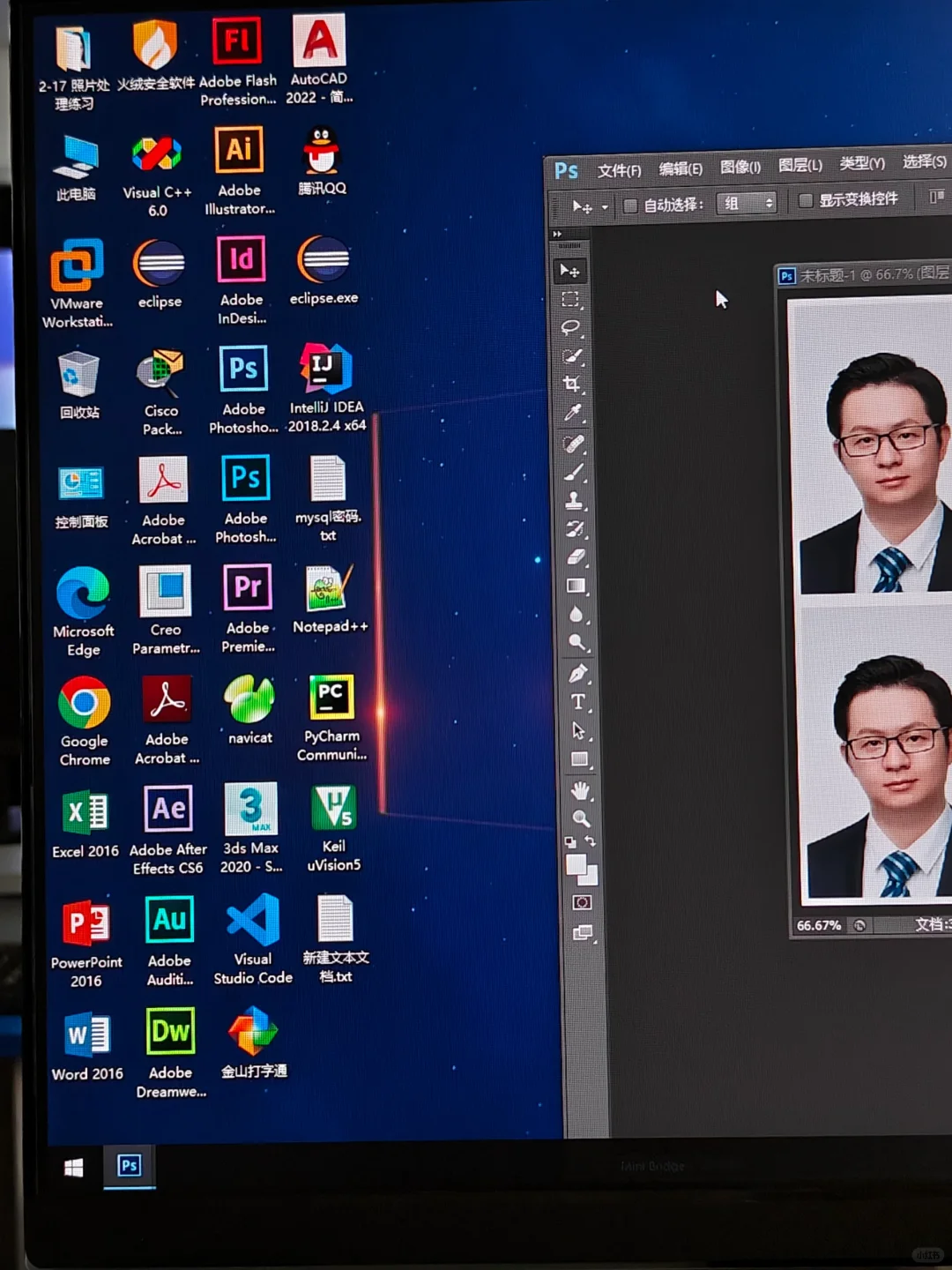Select the Adobe Illustrator desktop icon

coord(239,171)
